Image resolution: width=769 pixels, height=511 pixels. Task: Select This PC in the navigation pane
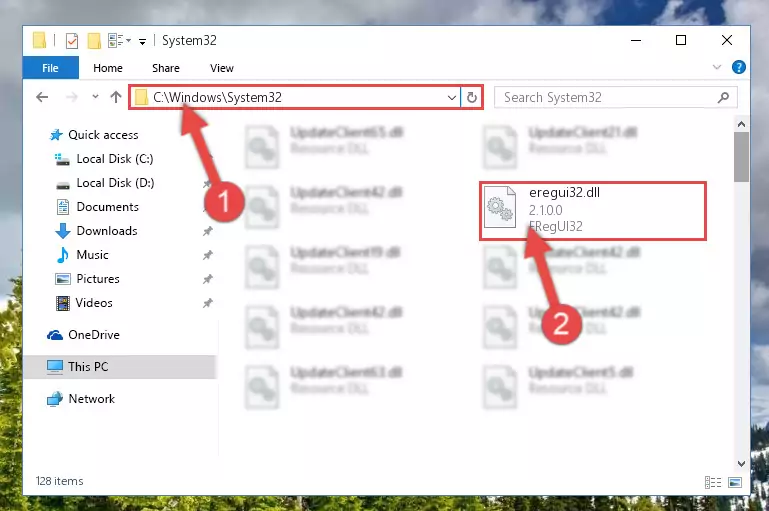tap(119, 367)
